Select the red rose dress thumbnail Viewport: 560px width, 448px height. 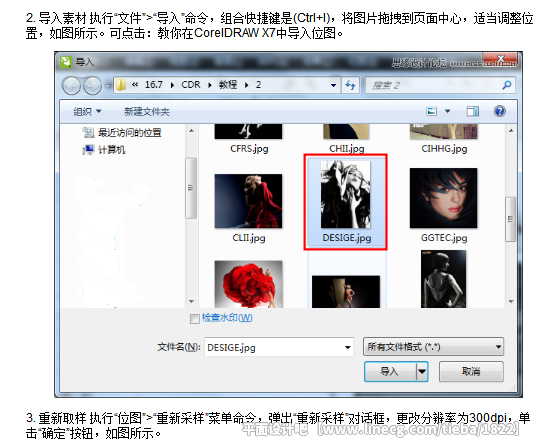pyautogui.click(x=249, y=284)
